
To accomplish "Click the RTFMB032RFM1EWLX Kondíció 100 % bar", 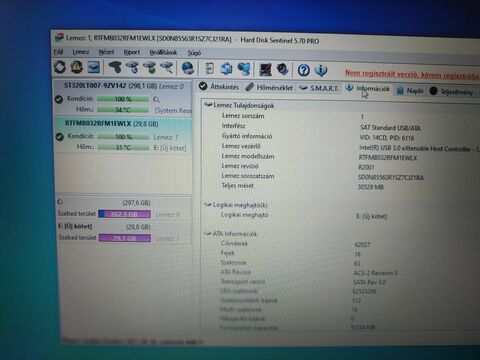I will [123, 137].
